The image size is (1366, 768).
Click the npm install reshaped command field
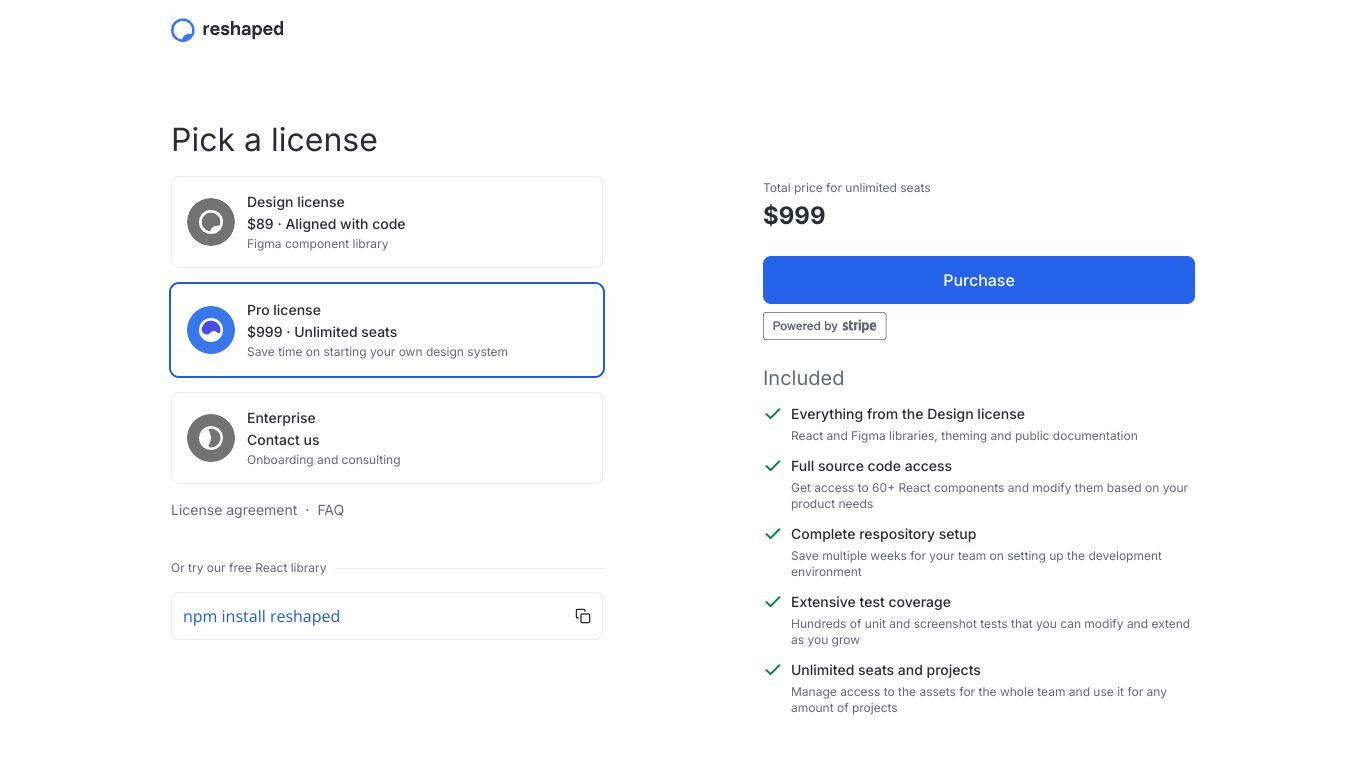pos(387,616)
